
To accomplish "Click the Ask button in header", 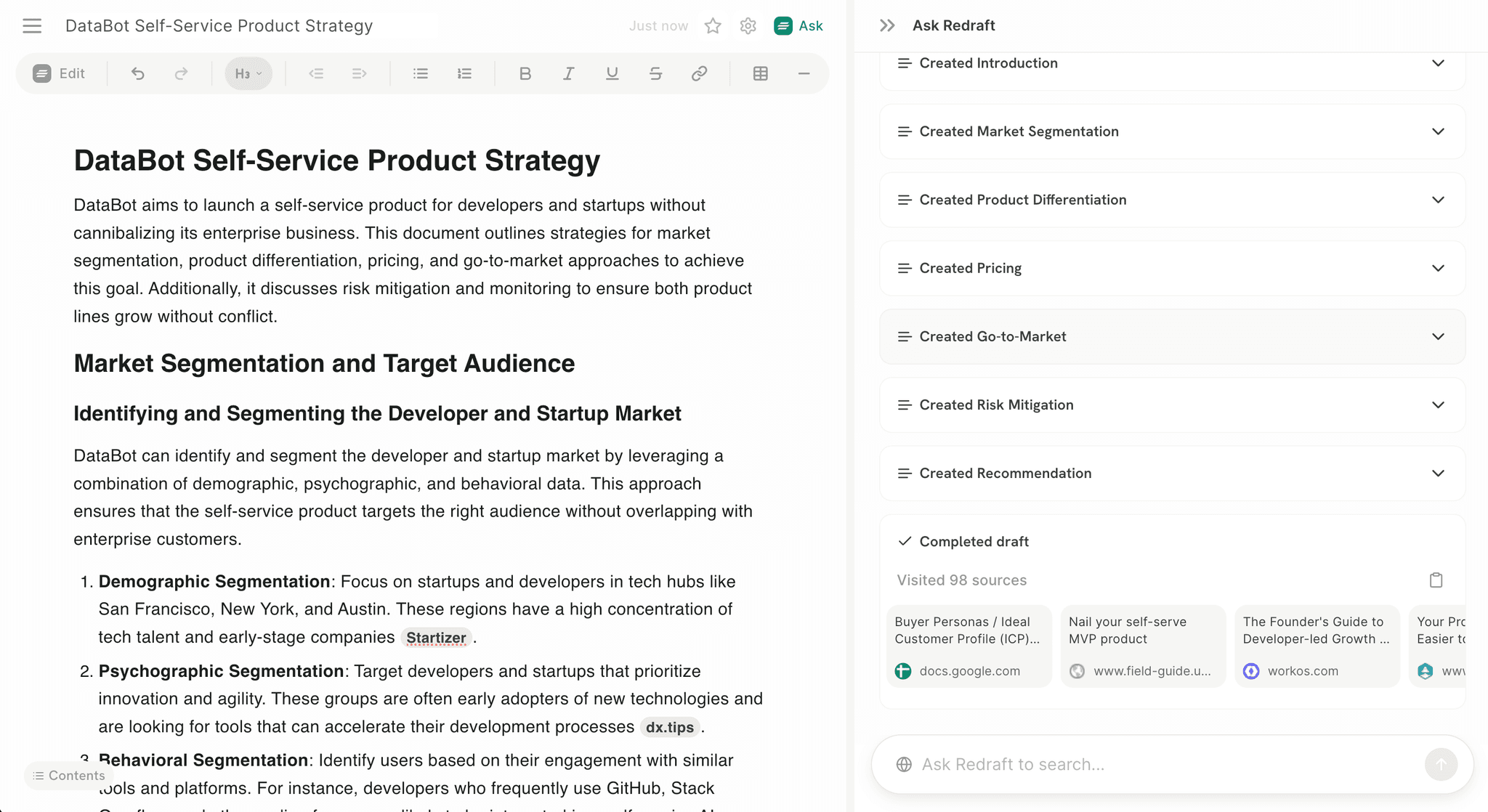I will pyautogui.click(x=798, y=26).
